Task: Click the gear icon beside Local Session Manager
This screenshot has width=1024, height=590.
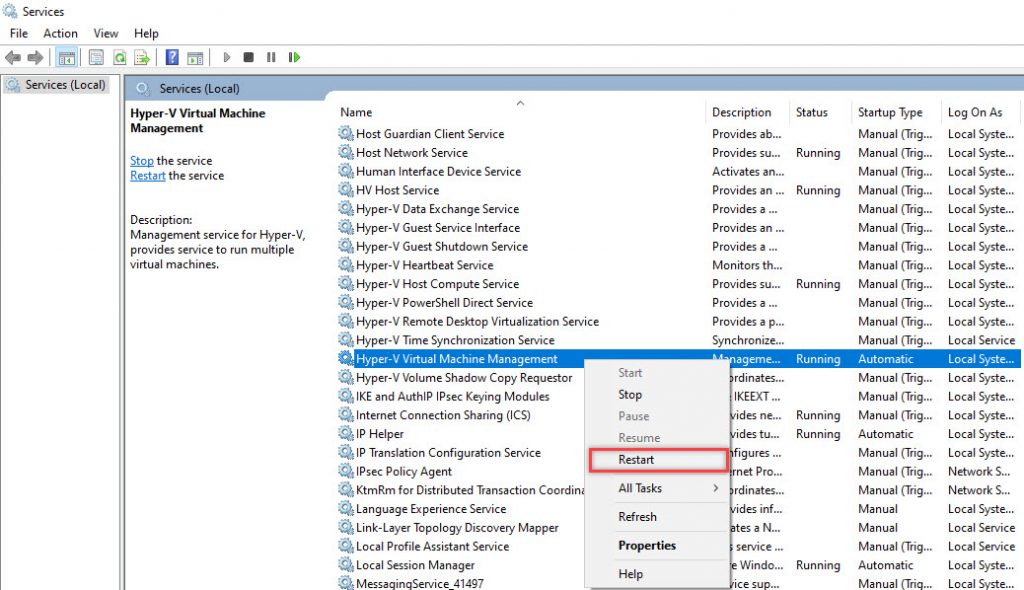Action: [x=345, y=565]
